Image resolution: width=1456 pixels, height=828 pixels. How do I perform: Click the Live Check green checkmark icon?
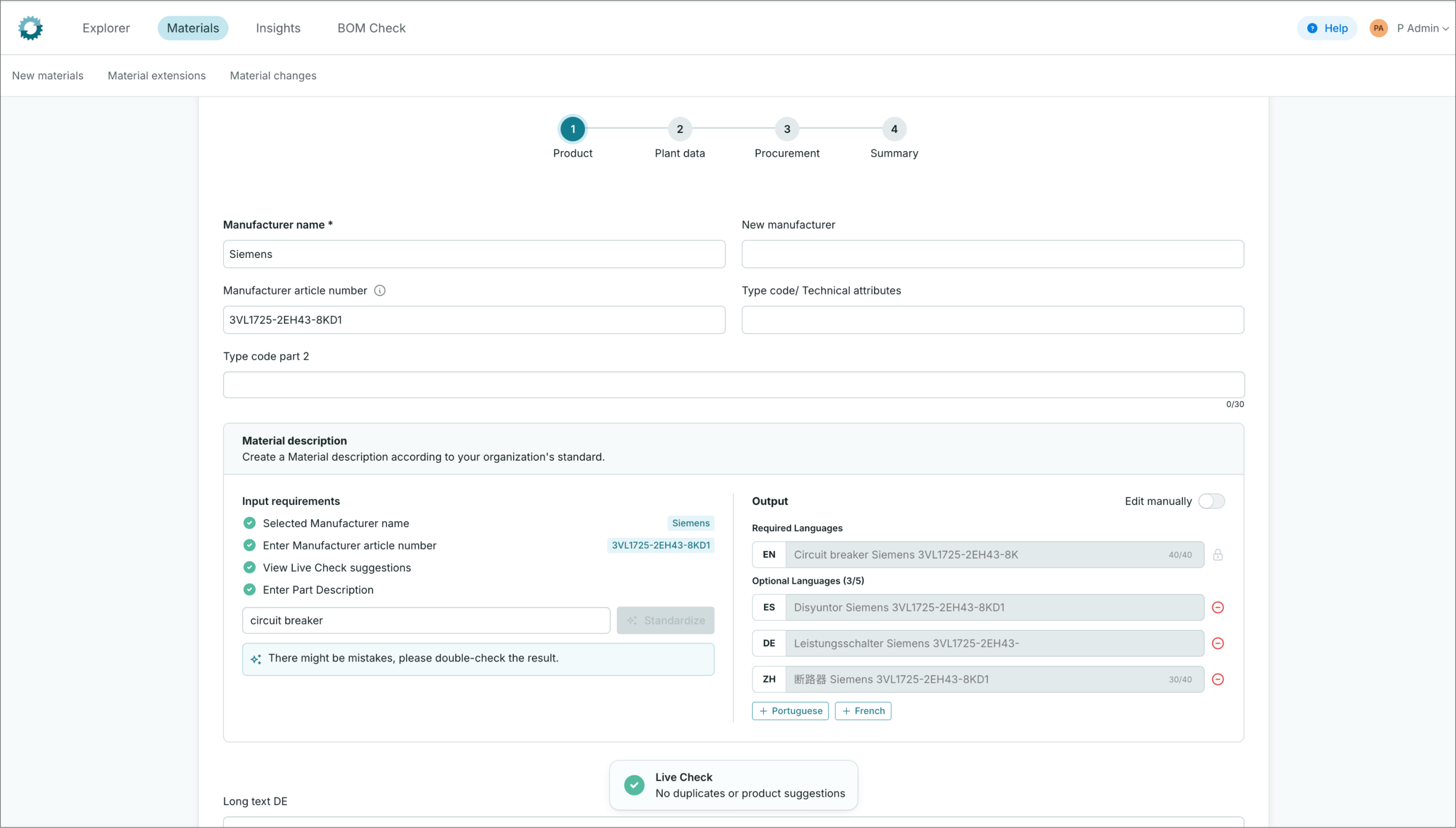[x=633, y=785]
